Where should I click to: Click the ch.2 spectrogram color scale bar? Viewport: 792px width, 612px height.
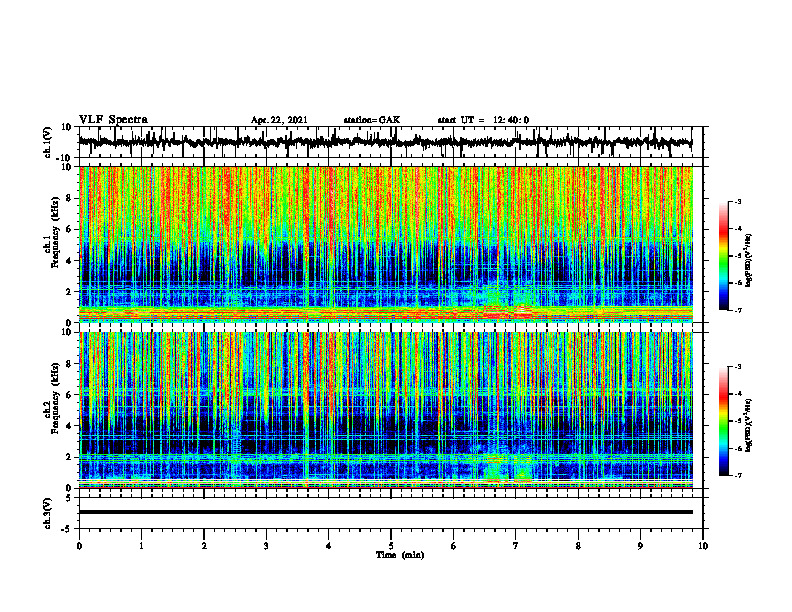click(724, 421)
